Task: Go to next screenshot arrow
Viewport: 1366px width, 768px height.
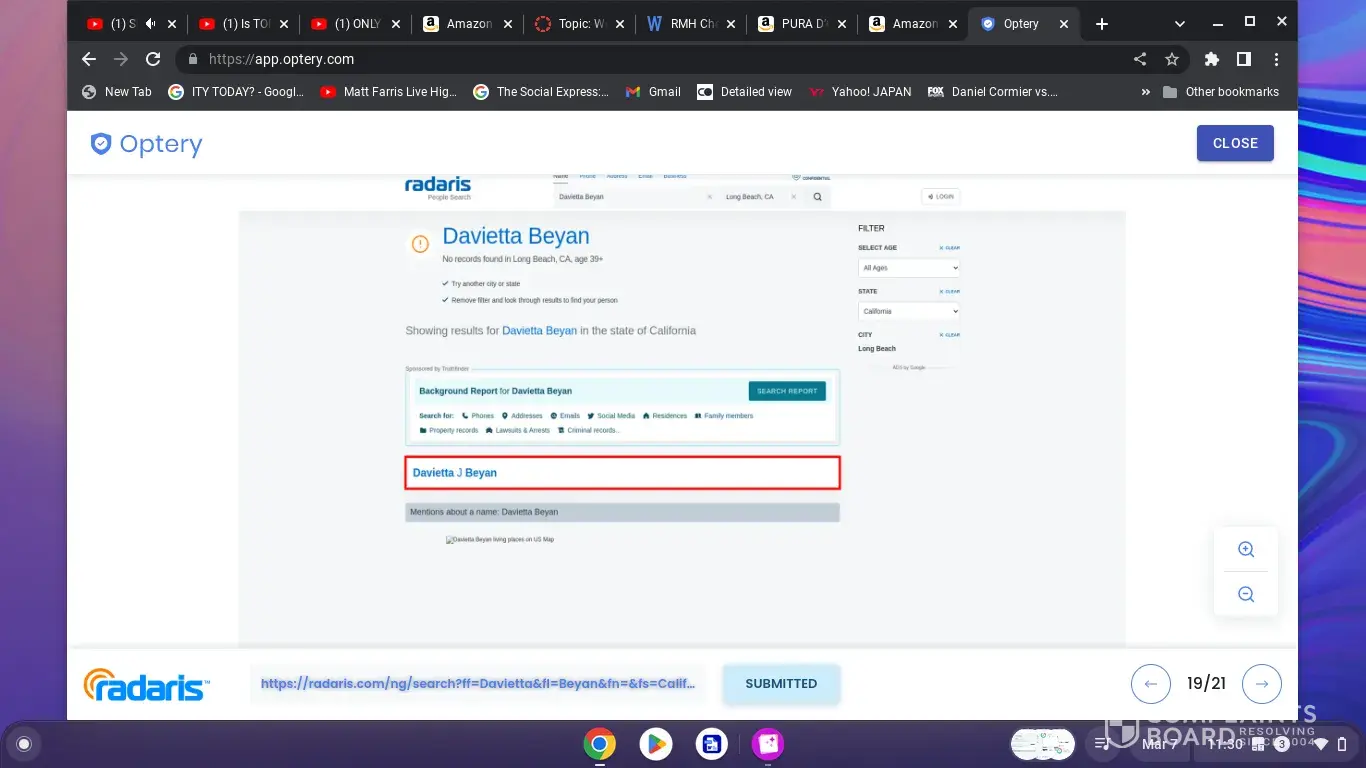Action: [1261, 684]
